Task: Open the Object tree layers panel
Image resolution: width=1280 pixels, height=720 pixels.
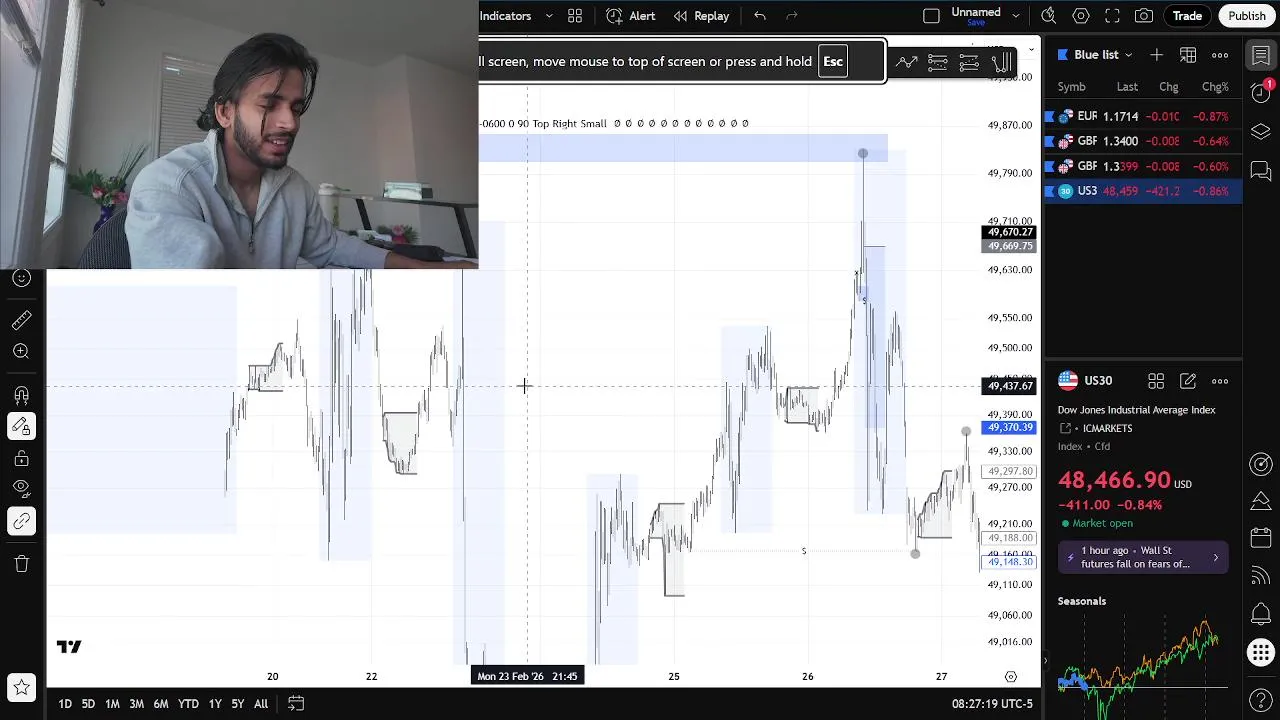Action: coord(1261,132)
